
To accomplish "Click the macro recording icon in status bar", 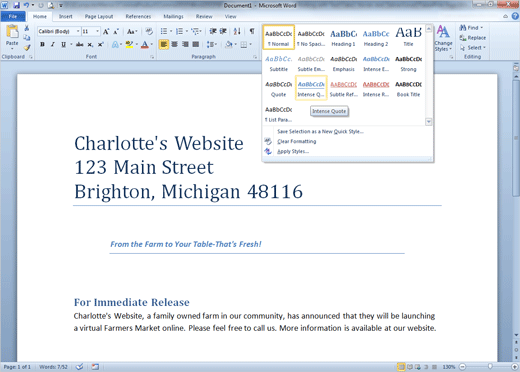I will (x=95, y=367).
